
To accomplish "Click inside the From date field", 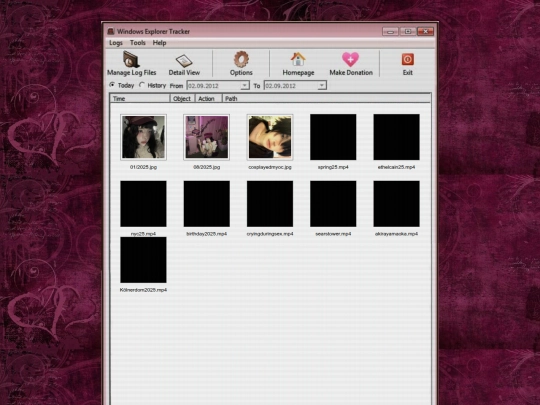I will [214, 85].
